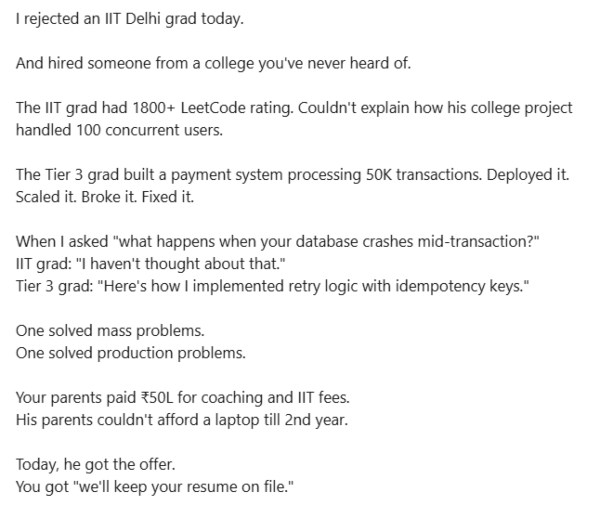Click the line about parents affording a laptop
The width and height of the screenshot is (600, 506).
click(x=184, y=419)
